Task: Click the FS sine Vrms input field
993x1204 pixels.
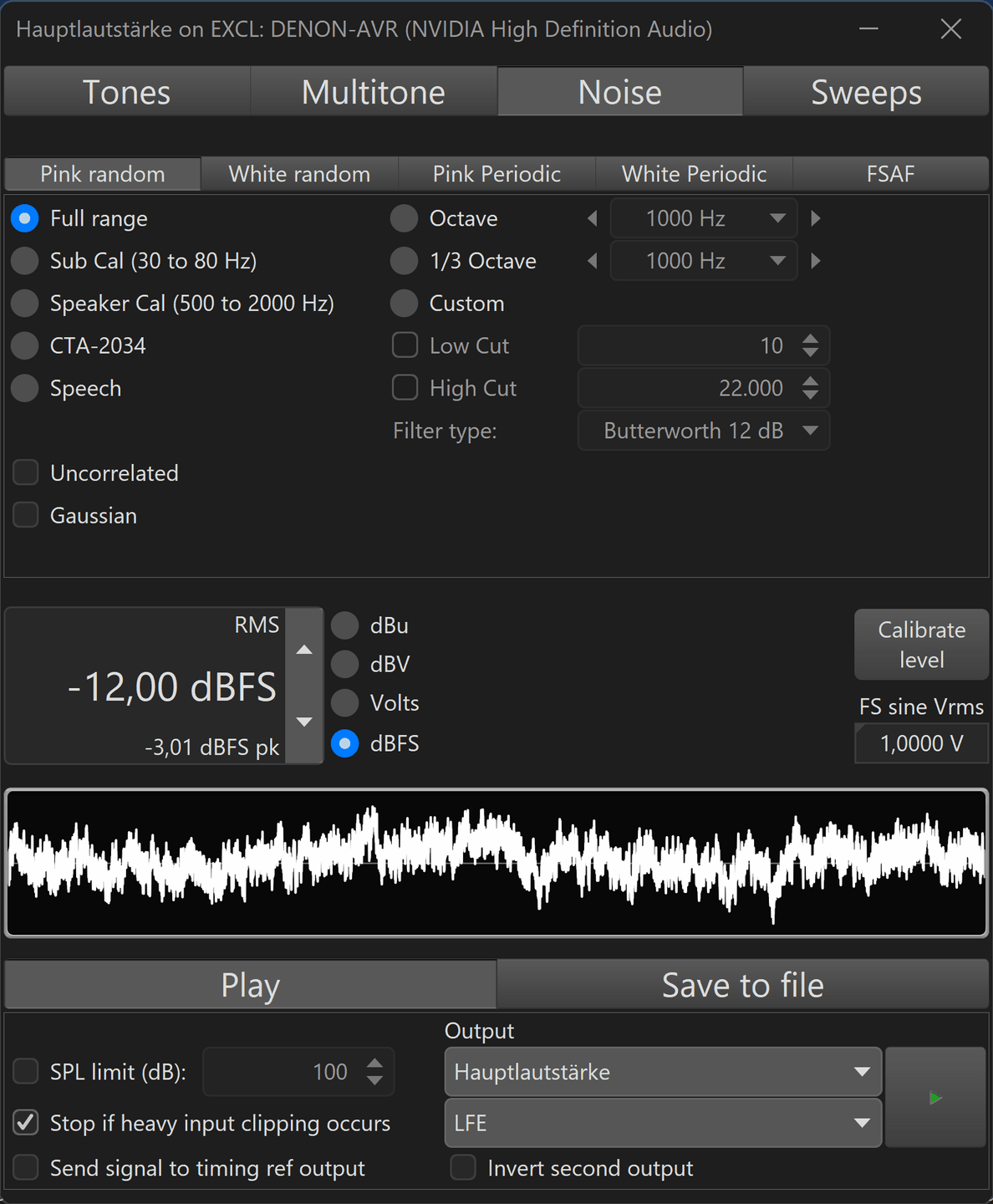Action: (x=921, y=743)
